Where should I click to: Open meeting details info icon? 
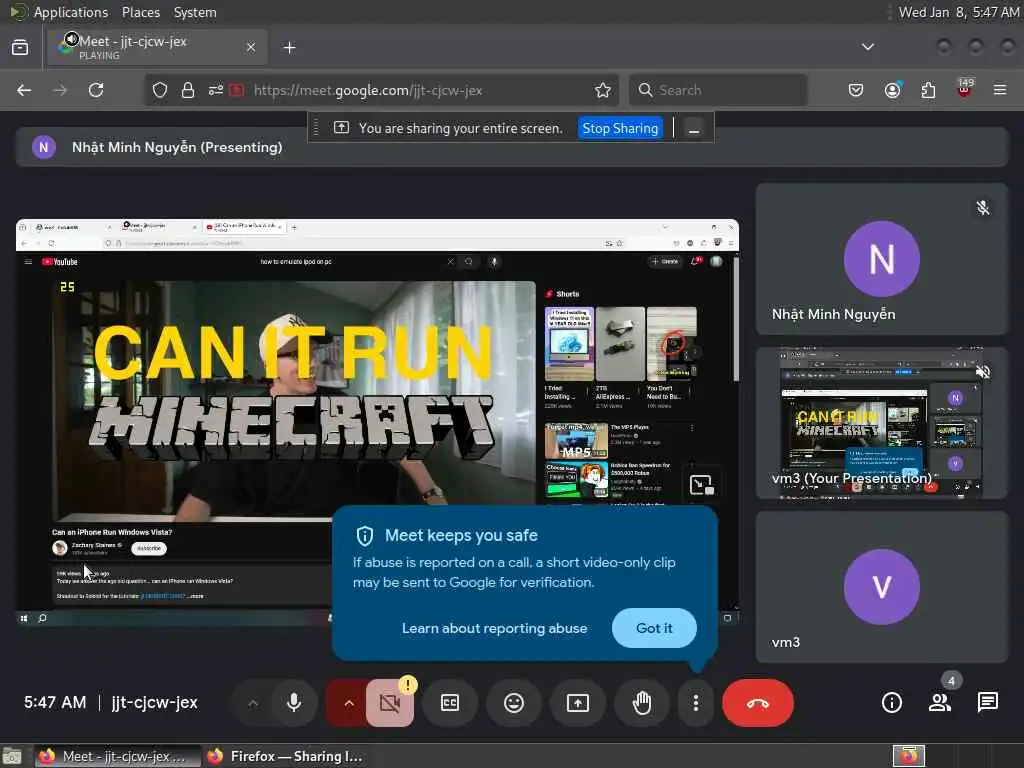(891, 703)
